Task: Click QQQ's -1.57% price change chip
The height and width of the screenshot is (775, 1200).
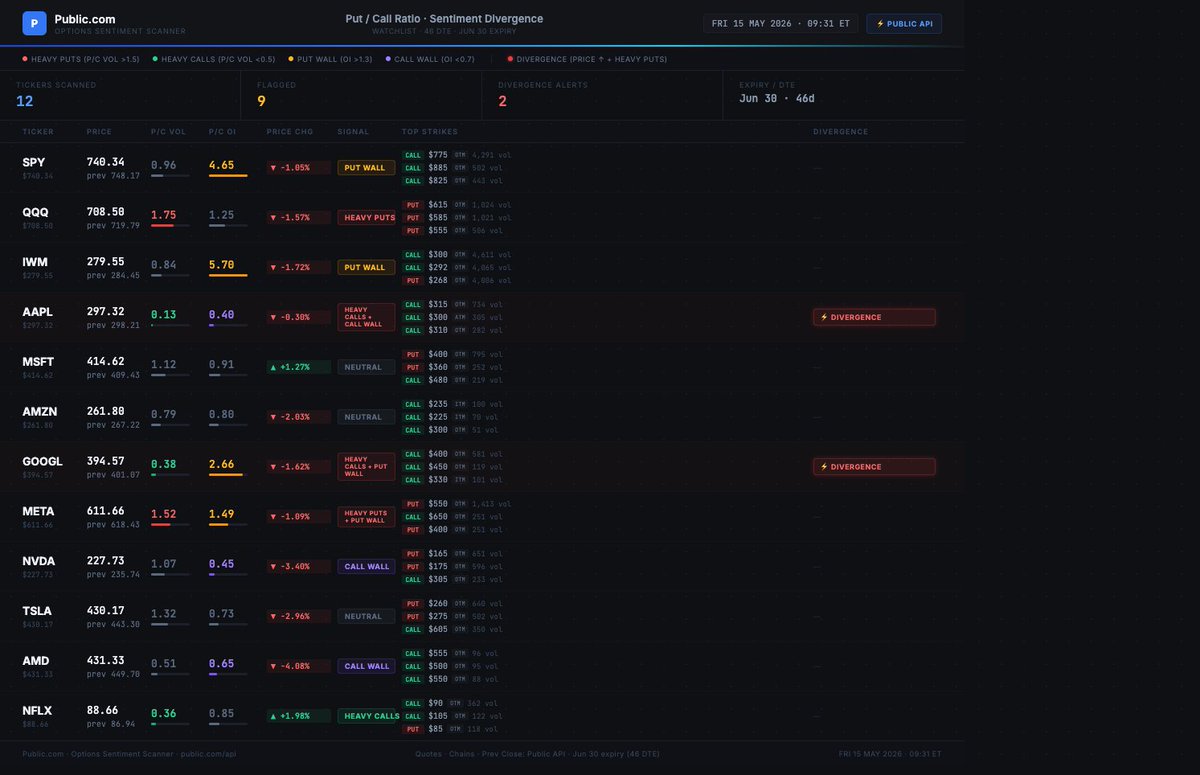Action: tap(297, 217)
